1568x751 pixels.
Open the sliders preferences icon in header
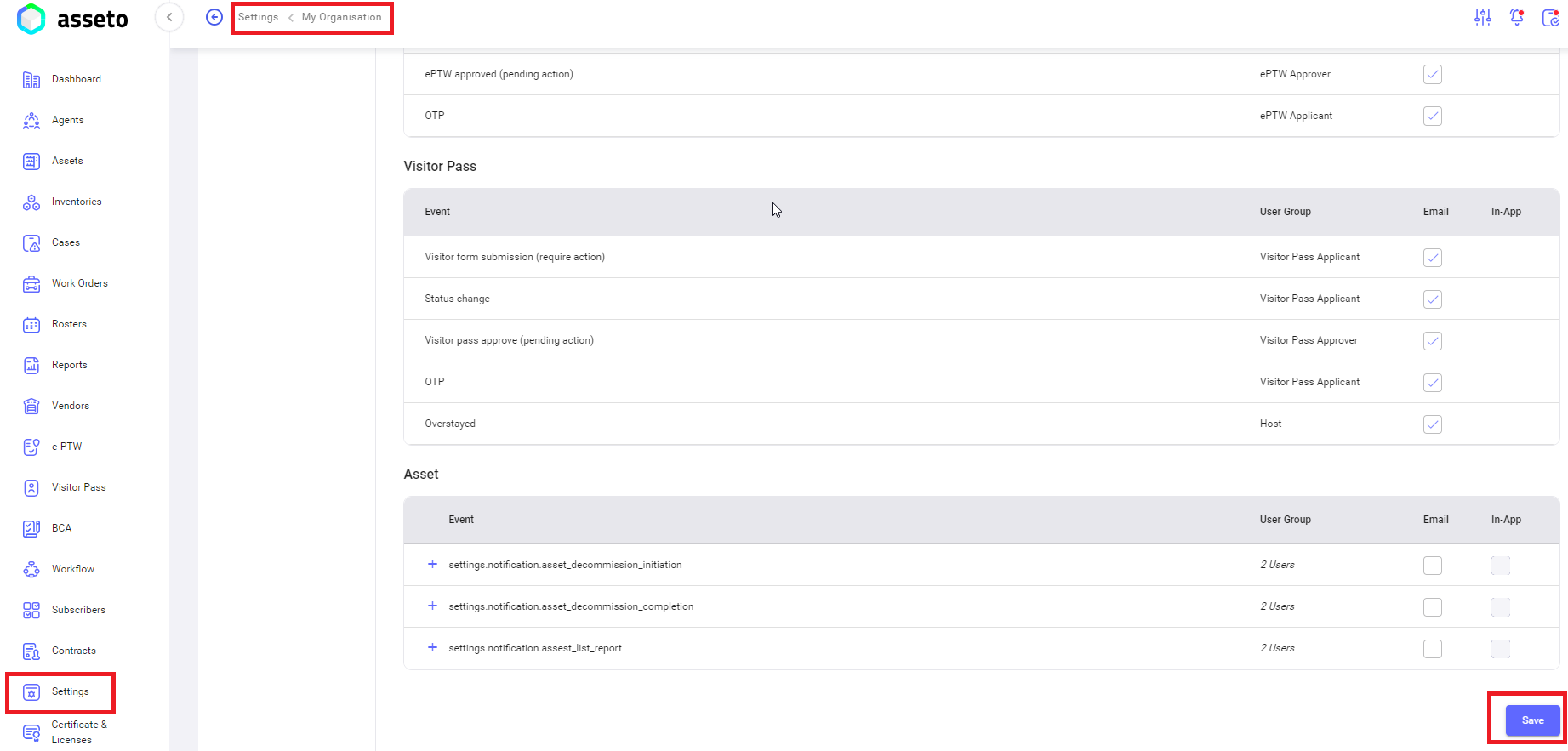pyautogui.click(x=1483, y=17)
